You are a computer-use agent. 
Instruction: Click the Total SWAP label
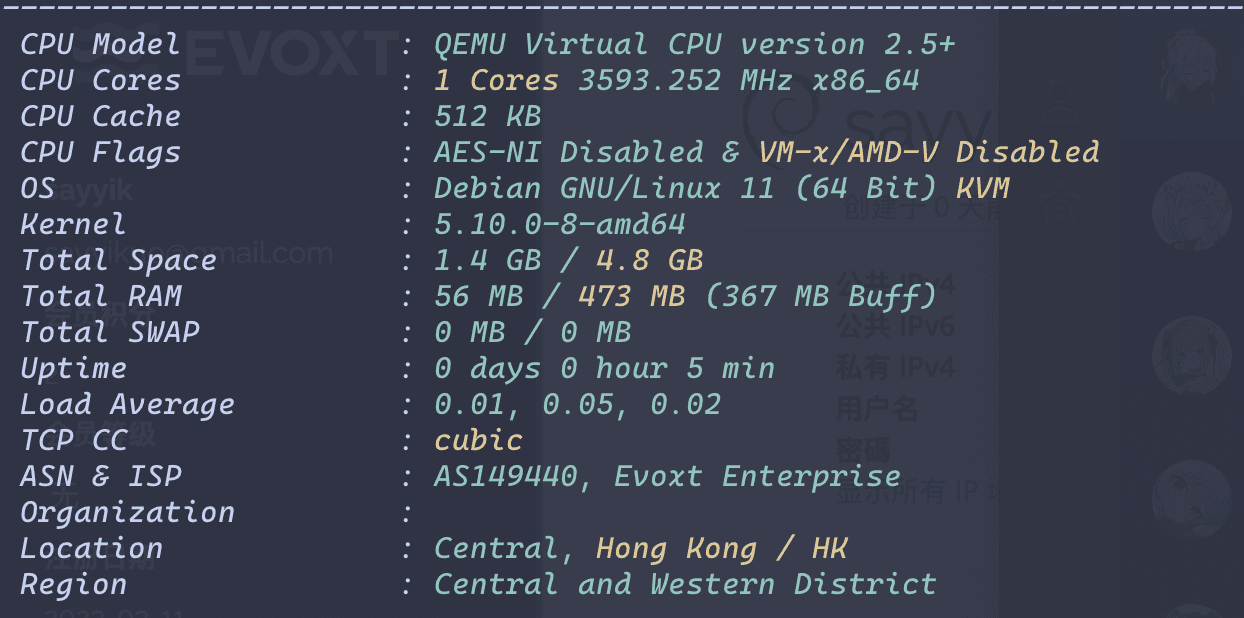click(109, 333)
